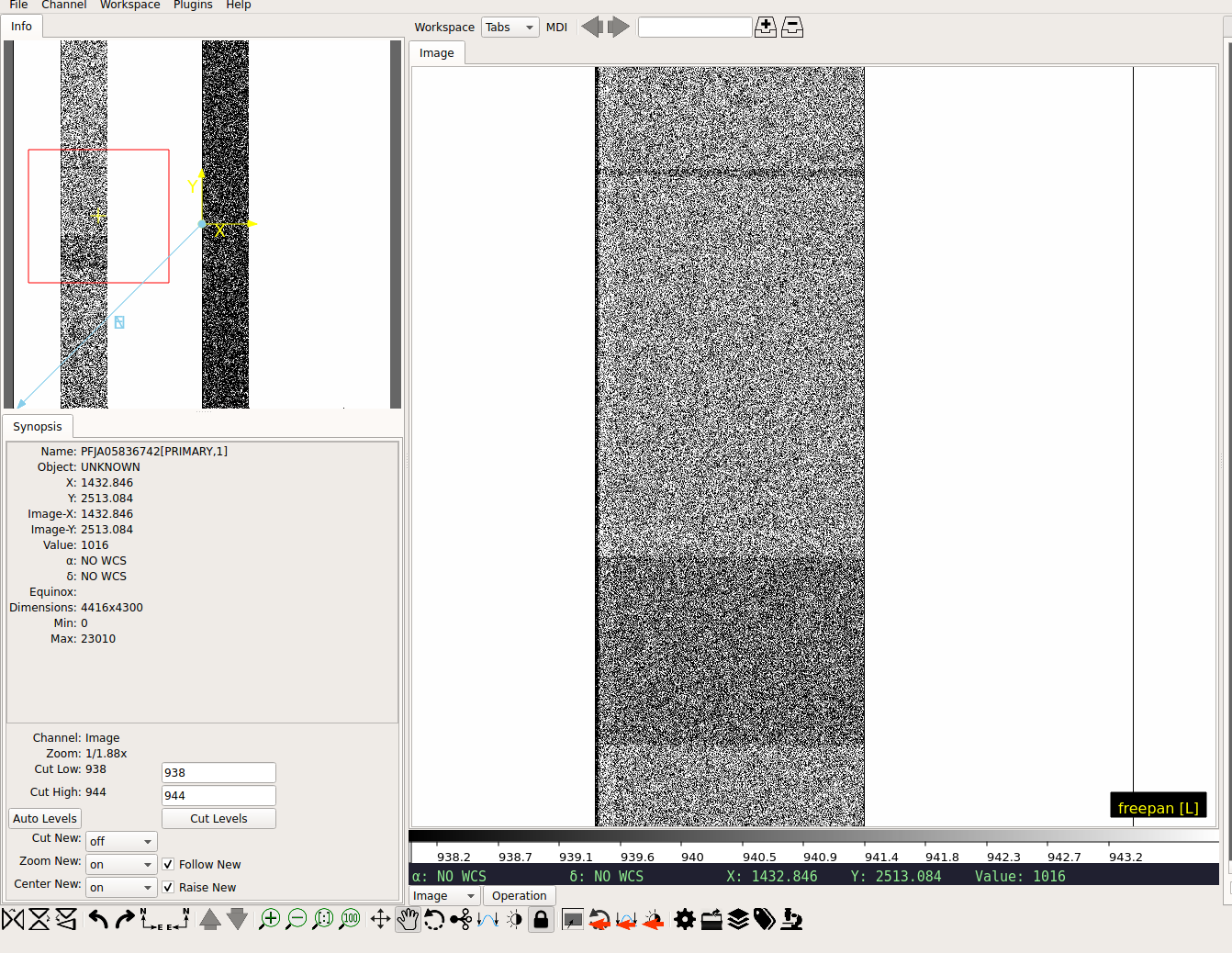Toggle the lock mode padlock icon
This screenshot has height=953, width=1232.
coord(542,919)
